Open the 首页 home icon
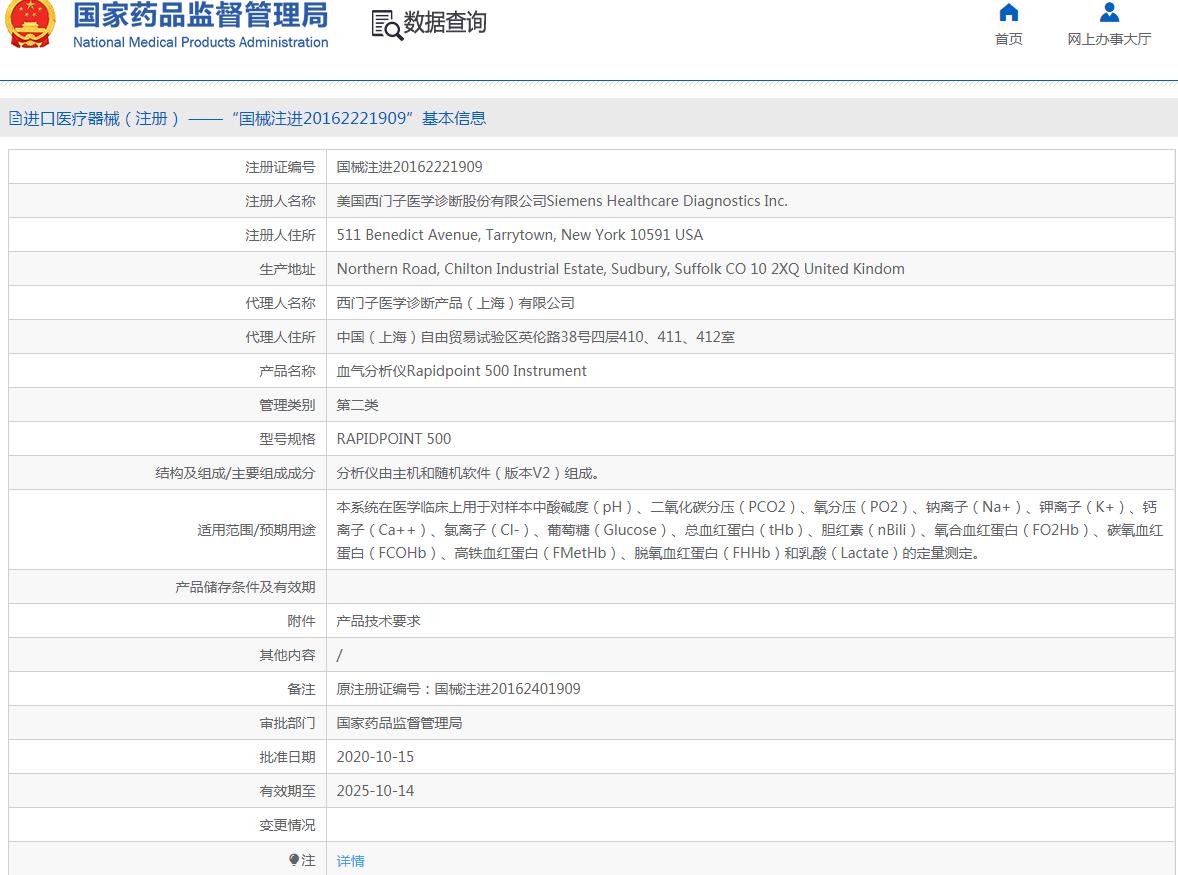Screen dimensions: 1178x875 pos(1008,13)
